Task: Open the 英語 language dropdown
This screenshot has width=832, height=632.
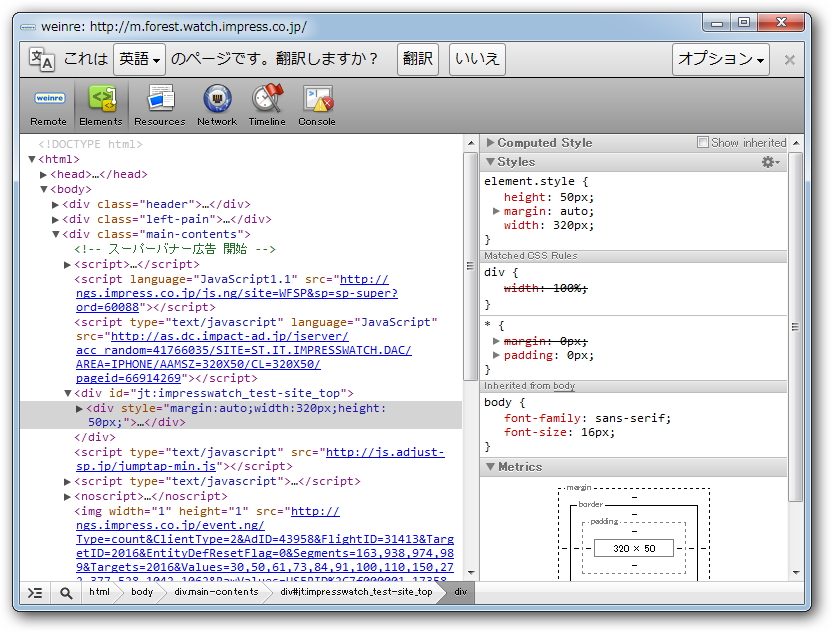Action: point(139,60)
